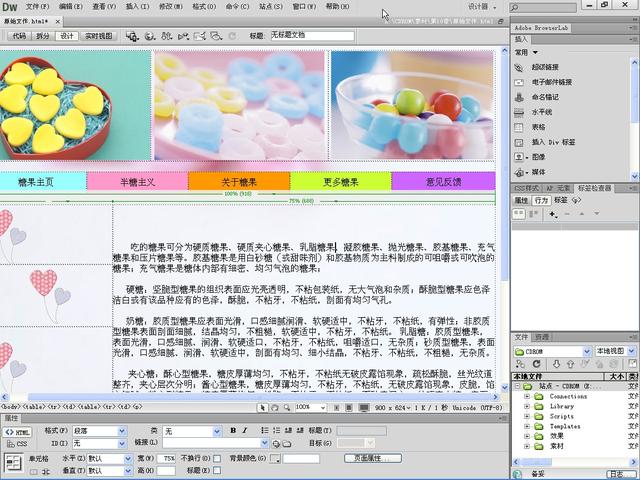Click the browse folder icon beside link field

tap(287, 443)
